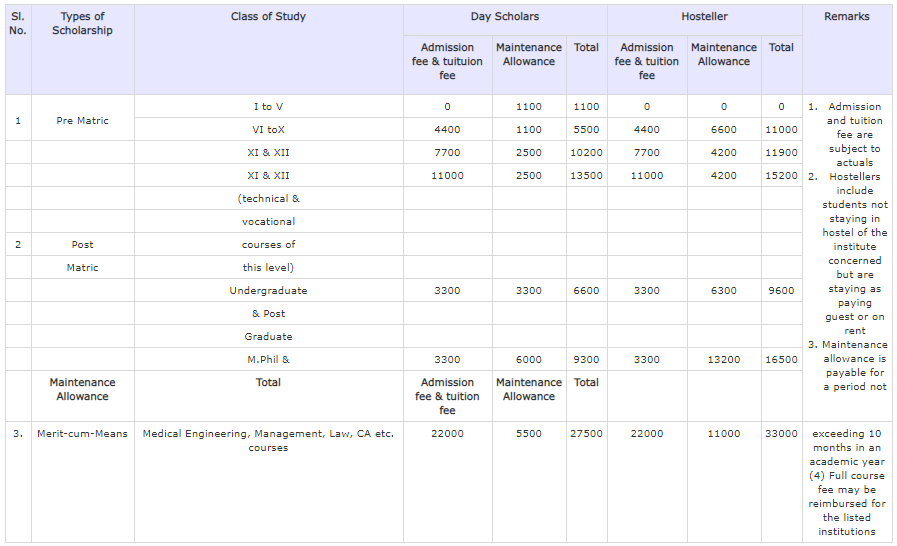The image size is (897, 546).
Task: Select the '13500' total value
Action: (586, 176)
